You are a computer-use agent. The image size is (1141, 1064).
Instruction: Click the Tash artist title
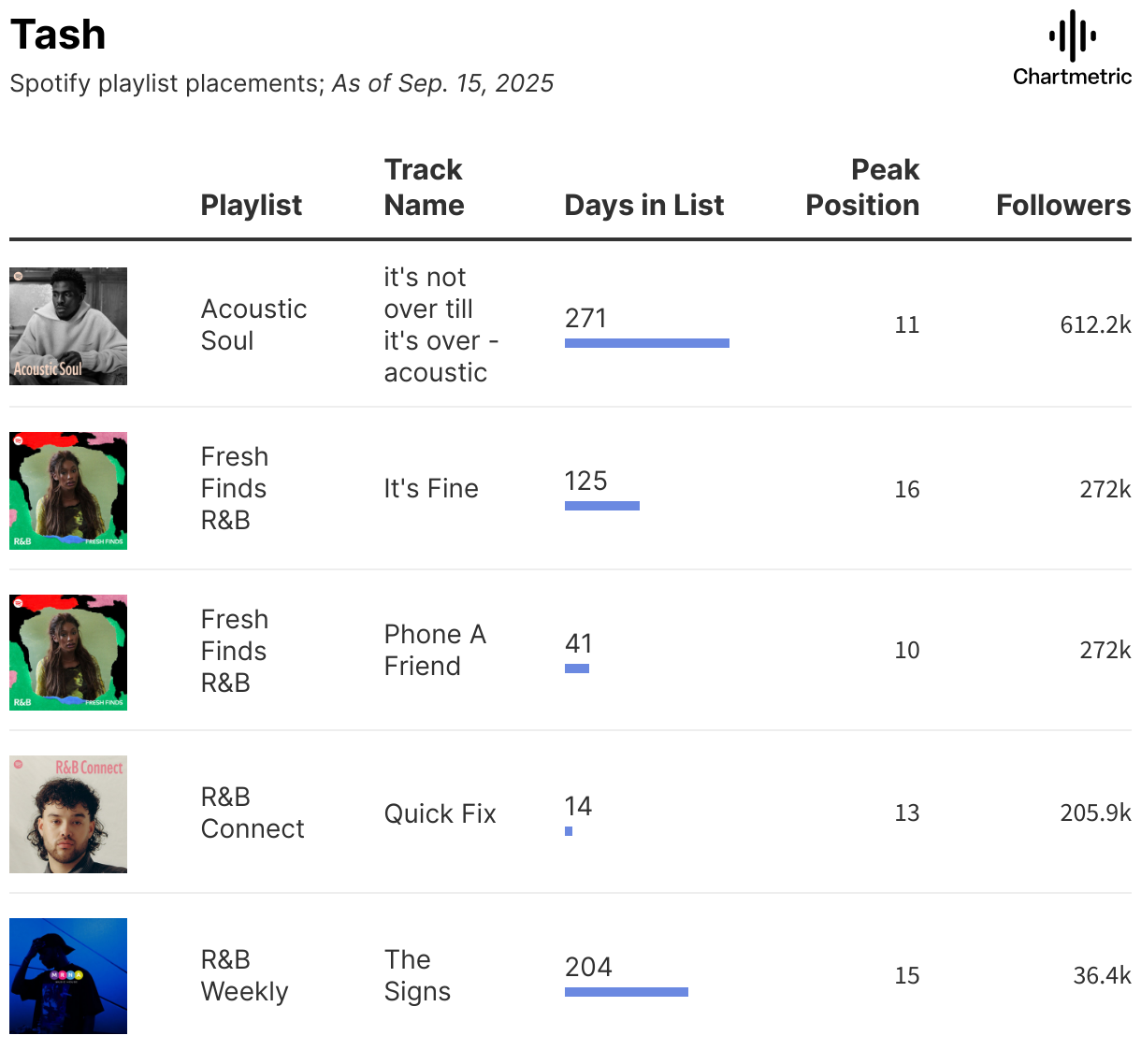point(58,35)
